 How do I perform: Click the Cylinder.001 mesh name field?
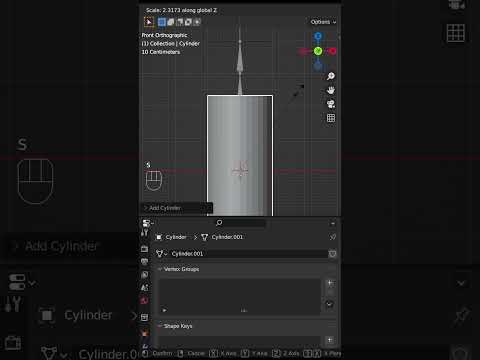tap(248, 254)
